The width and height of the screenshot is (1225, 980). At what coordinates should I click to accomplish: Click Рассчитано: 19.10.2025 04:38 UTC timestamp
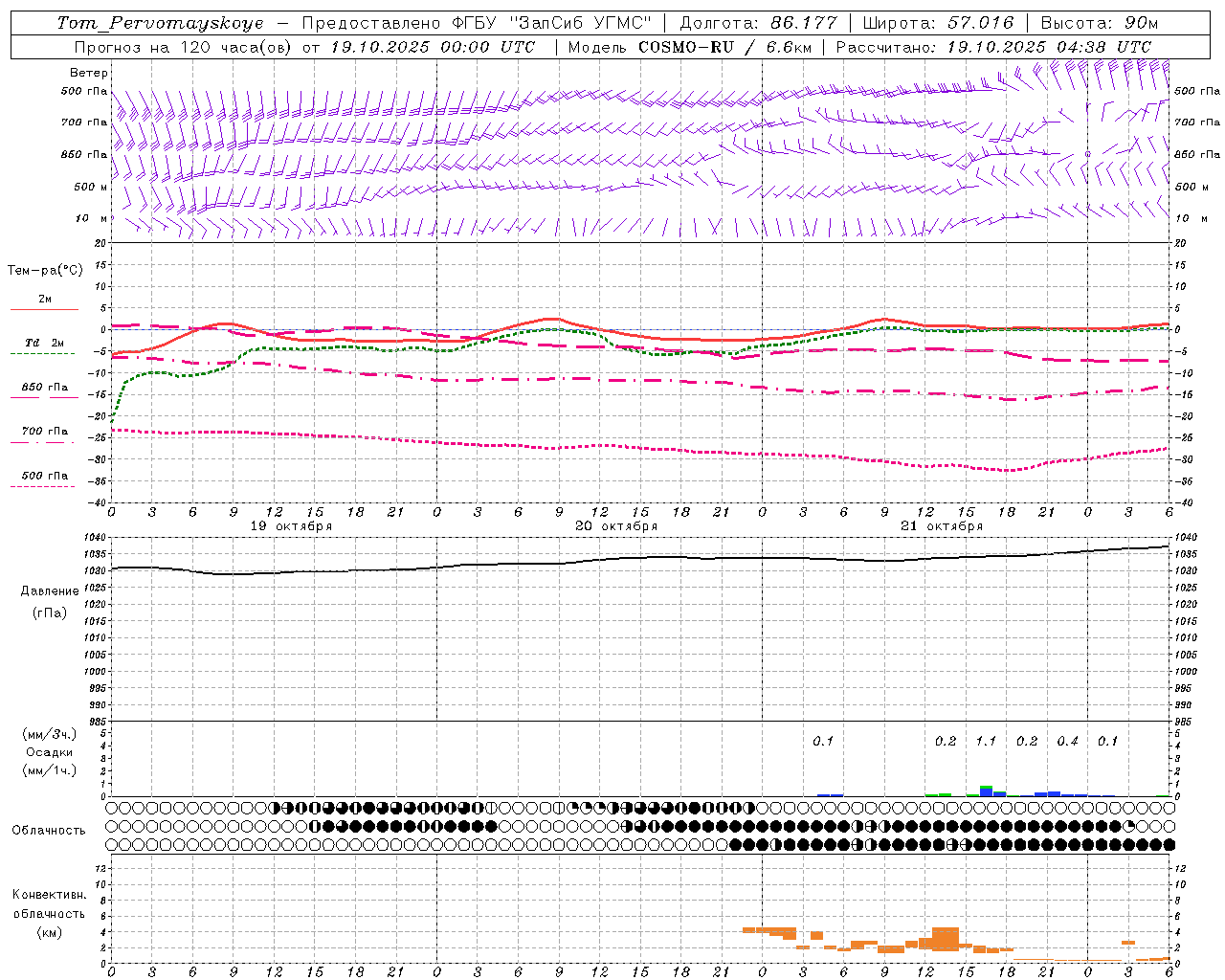click(993, 47)
